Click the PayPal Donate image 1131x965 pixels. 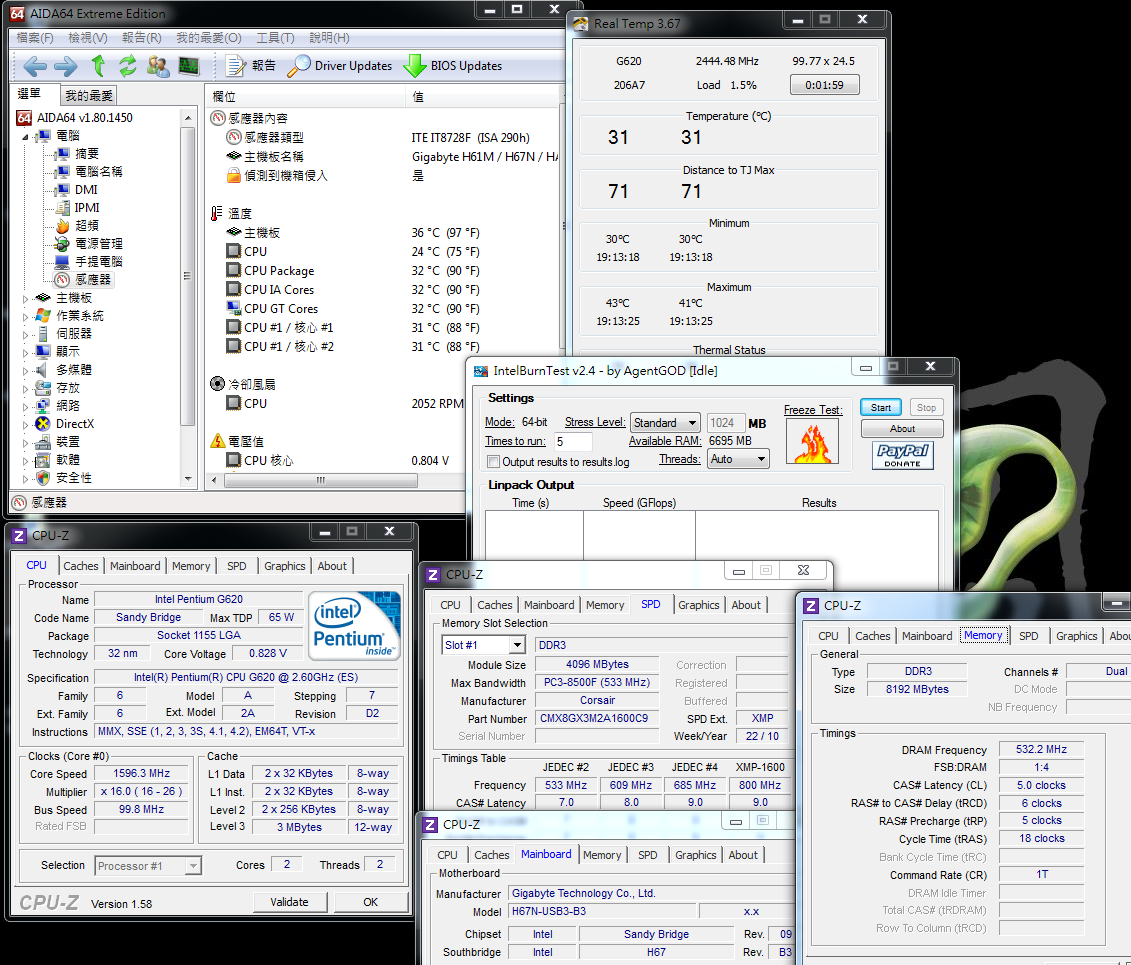tap(902, 455)
